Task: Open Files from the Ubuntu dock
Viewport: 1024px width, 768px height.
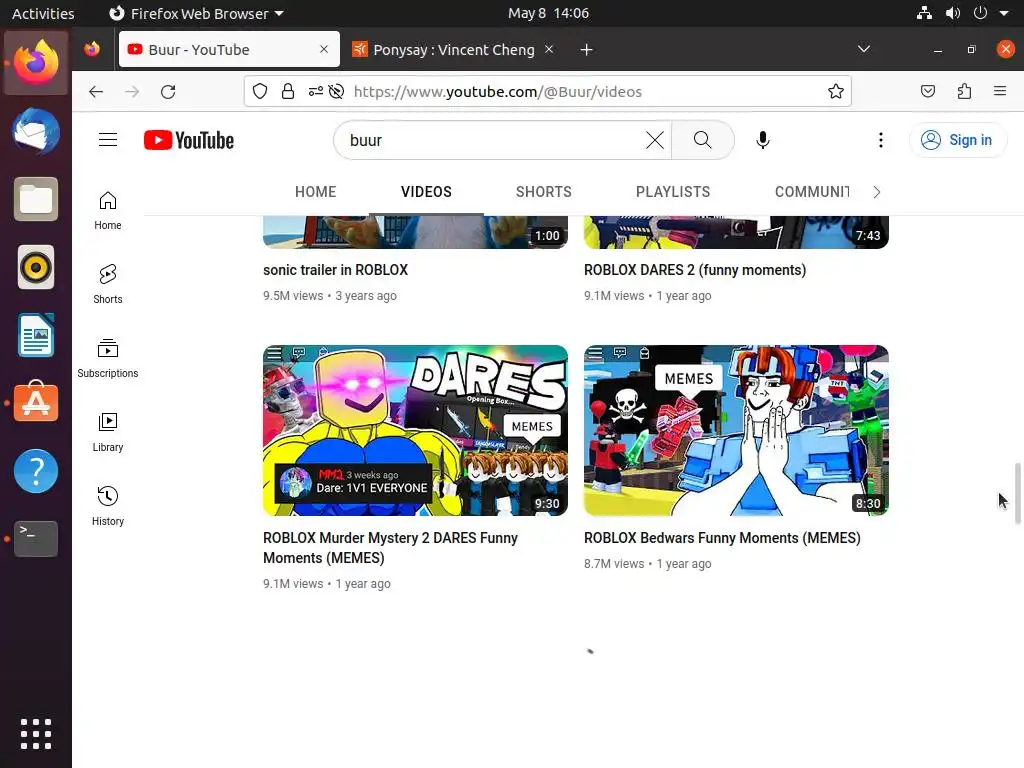Action: click(36, 199)
